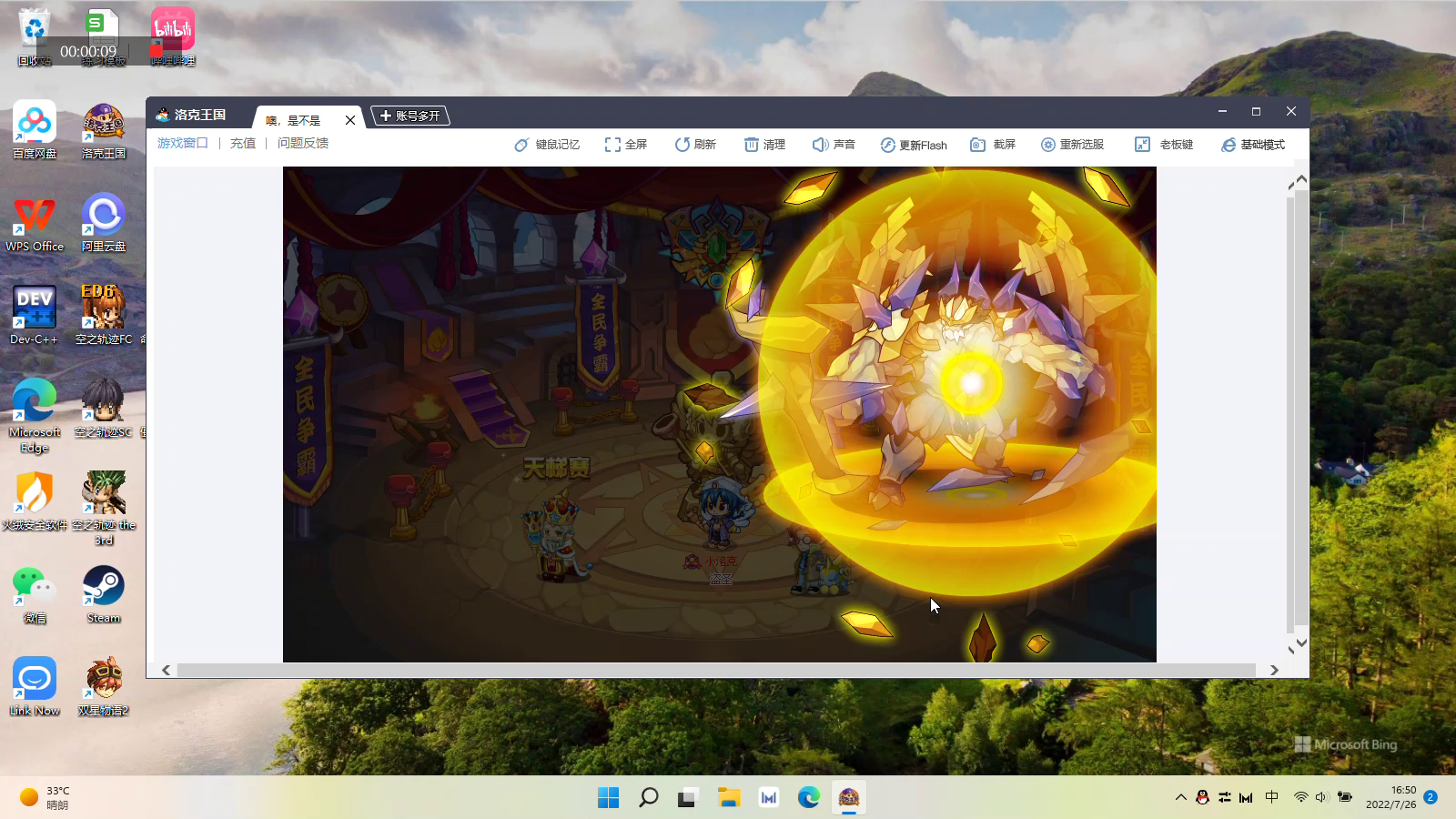Open the clock showing 16:50
Viewport: 1456px width, 819px height.
pos(1390,797)
